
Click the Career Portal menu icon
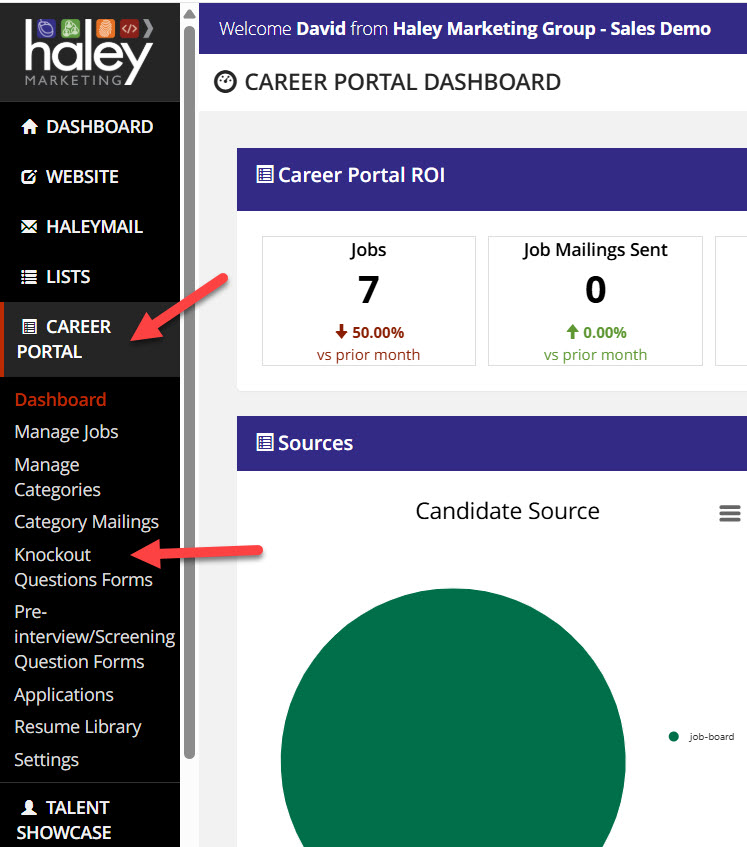[29, 327]
